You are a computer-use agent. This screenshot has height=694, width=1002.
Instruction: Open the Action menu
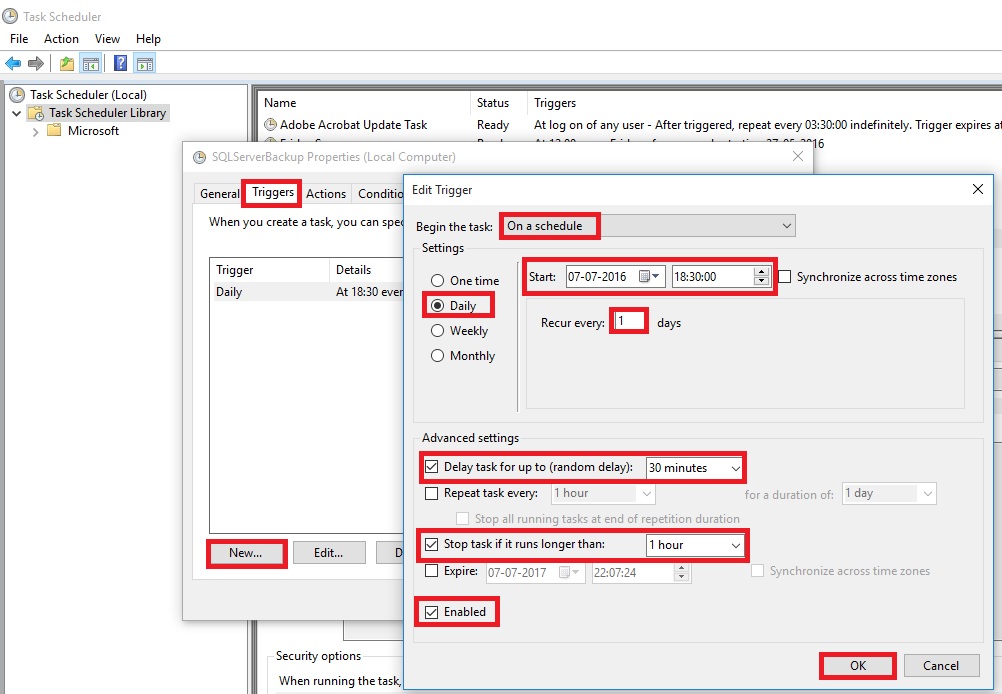(61, 39)
